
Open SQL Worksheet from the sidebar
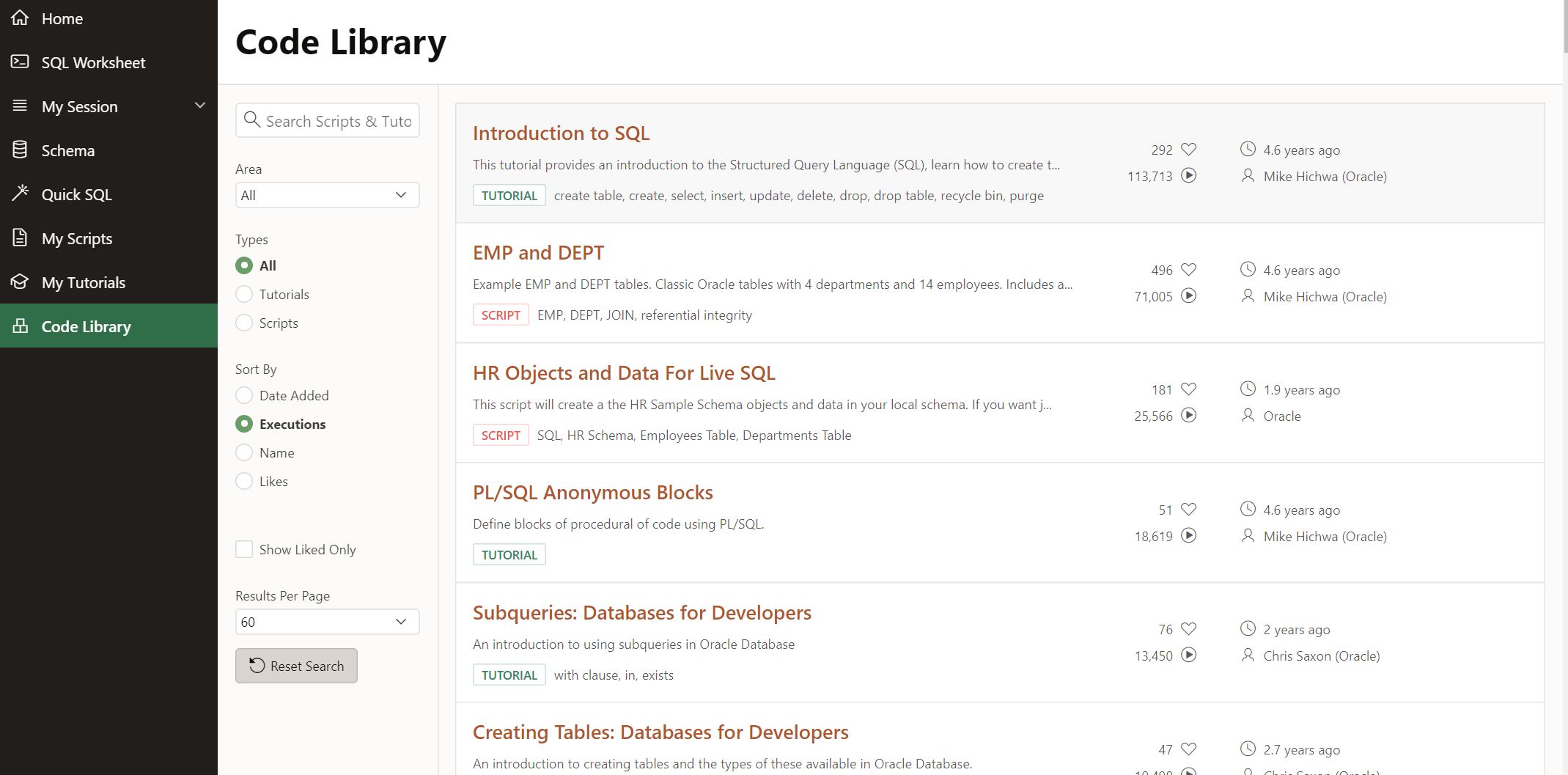tap(108, 62)
